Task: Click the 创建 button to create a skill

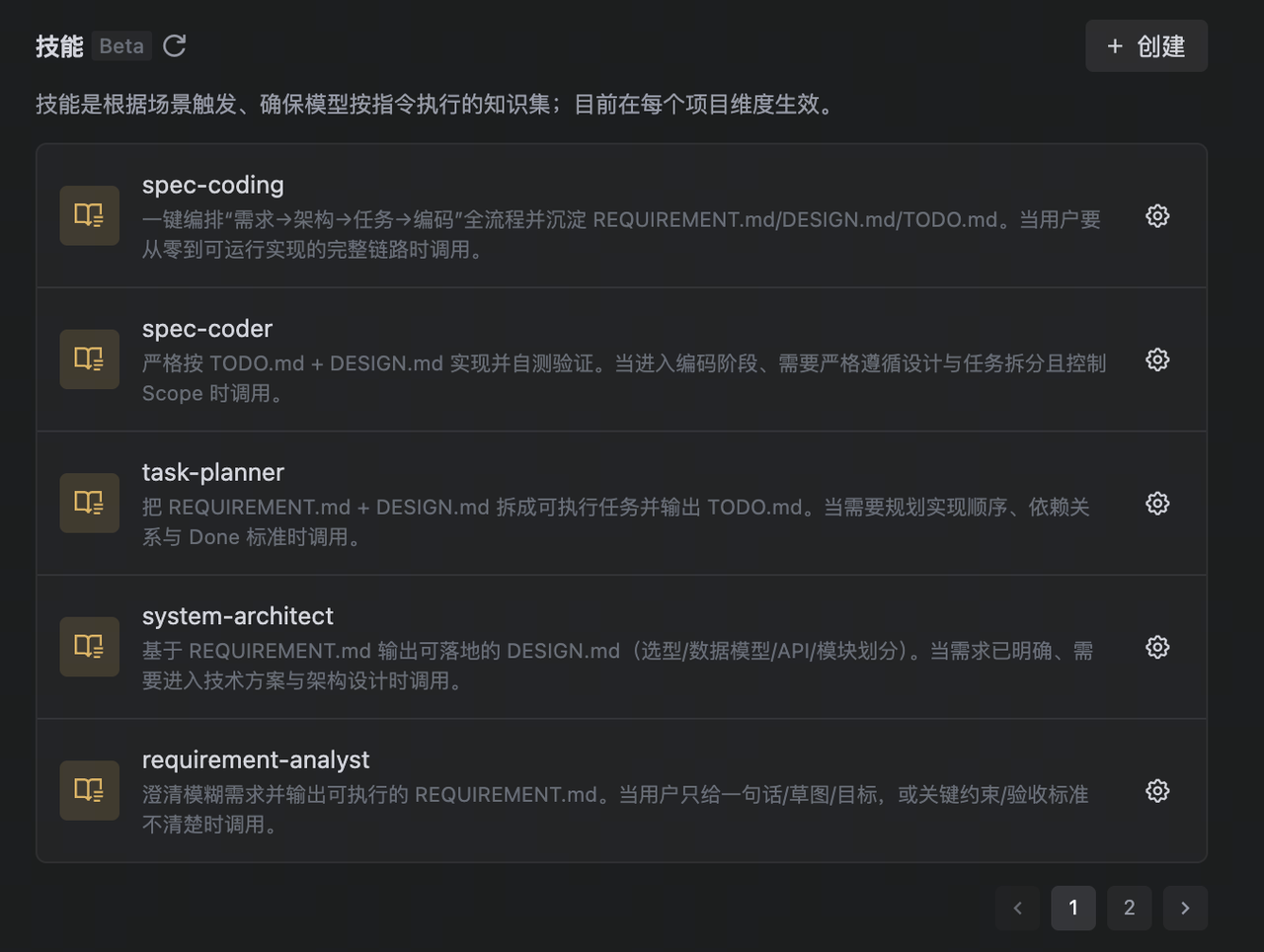Action: point(1146,45)
